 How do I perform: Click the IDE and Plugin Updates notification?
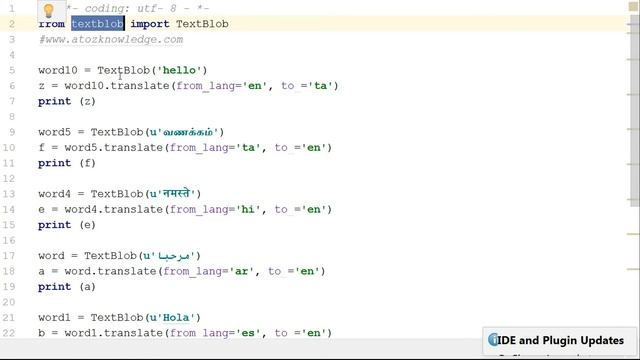[560, 340]
